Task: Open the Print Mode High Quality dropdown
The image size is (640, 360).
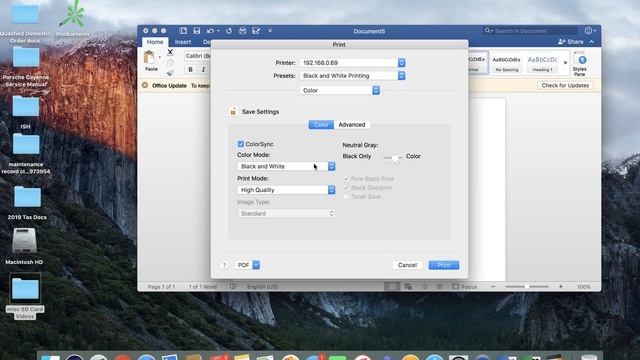Action: (286, 190)
